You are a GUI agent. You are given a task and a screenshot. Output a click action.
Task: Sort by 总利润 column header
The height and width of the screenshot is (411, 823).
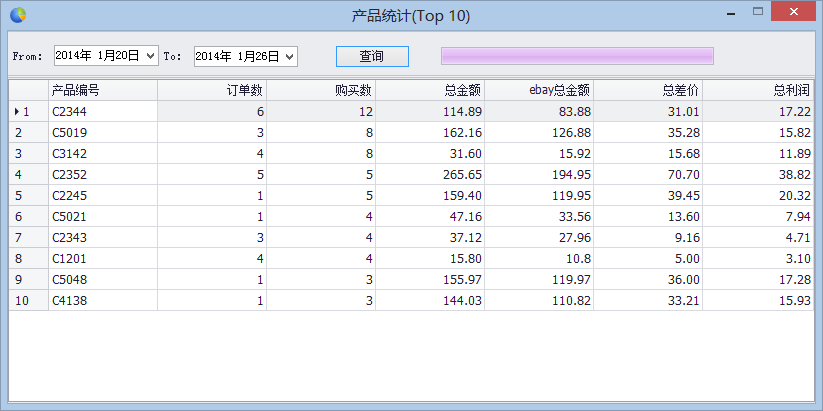(x=759, y=90)
